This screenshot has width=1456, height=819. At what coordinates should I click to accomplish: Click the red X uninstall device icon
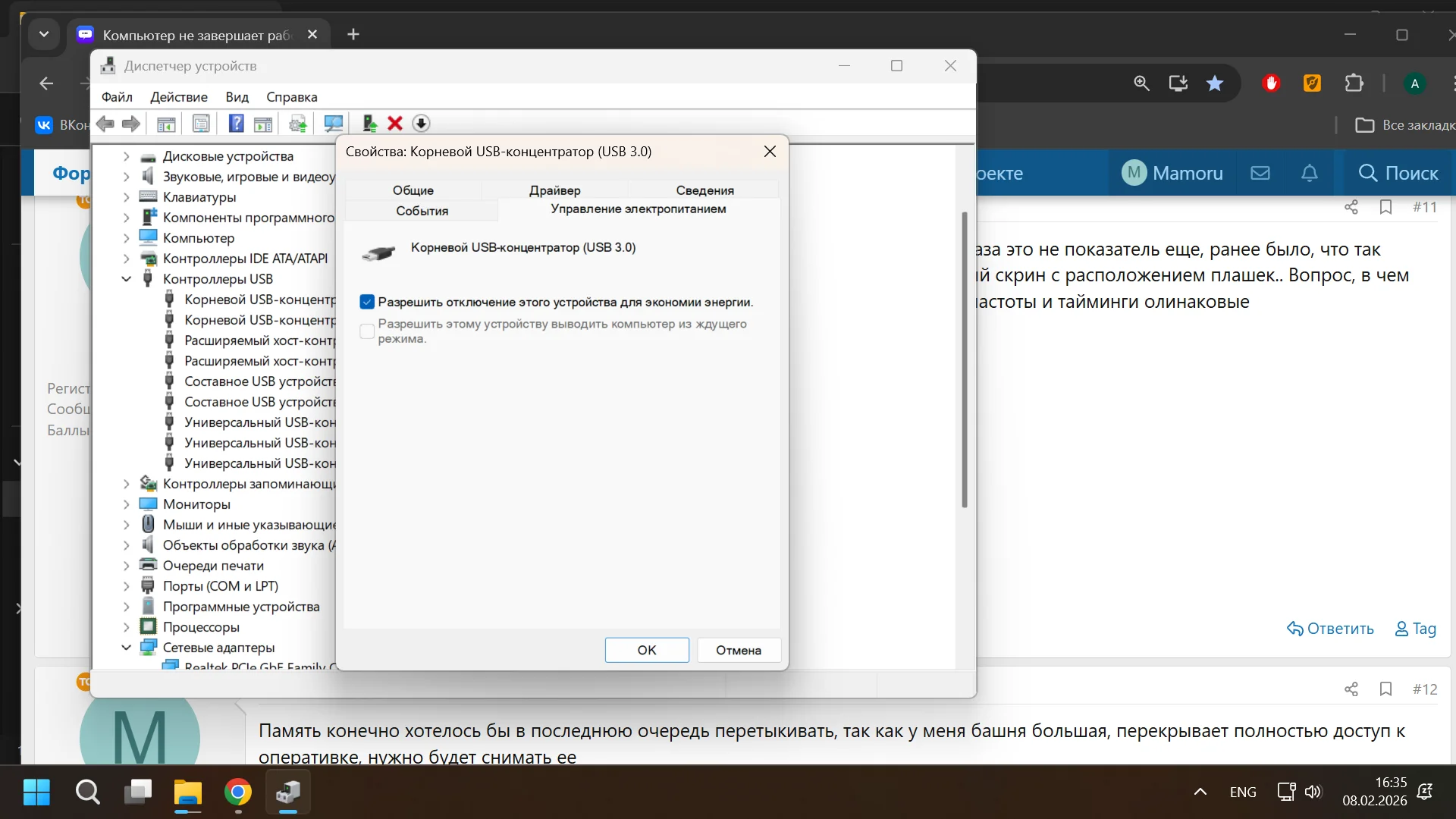[394, 124]
